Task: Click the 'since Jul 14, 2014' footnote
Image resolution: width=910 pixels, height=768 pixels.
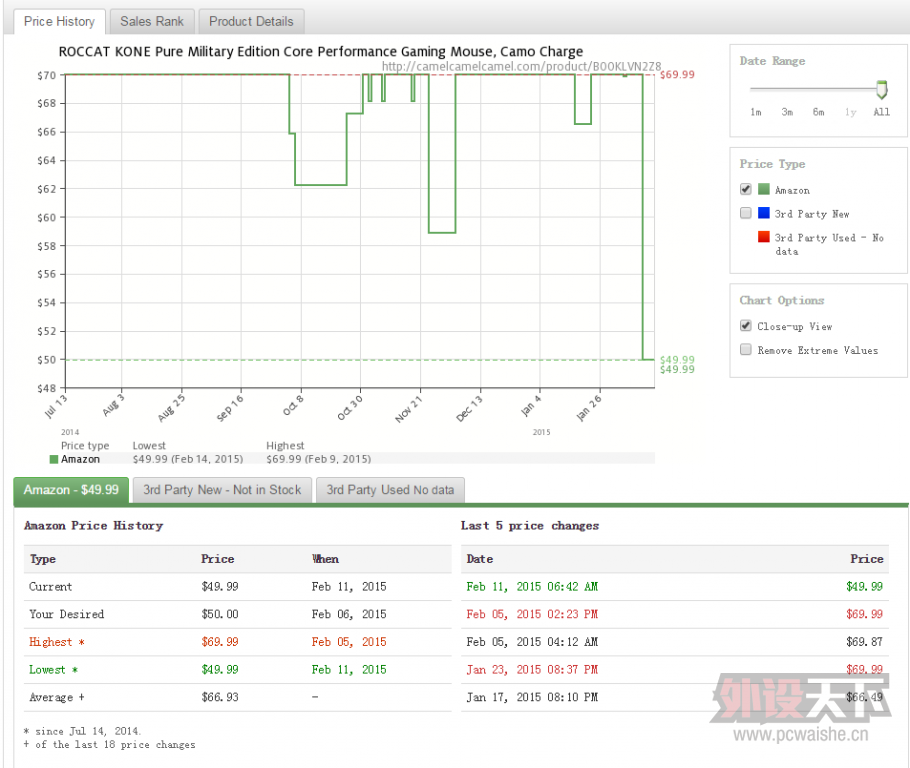Action: [x=82, y=731]
